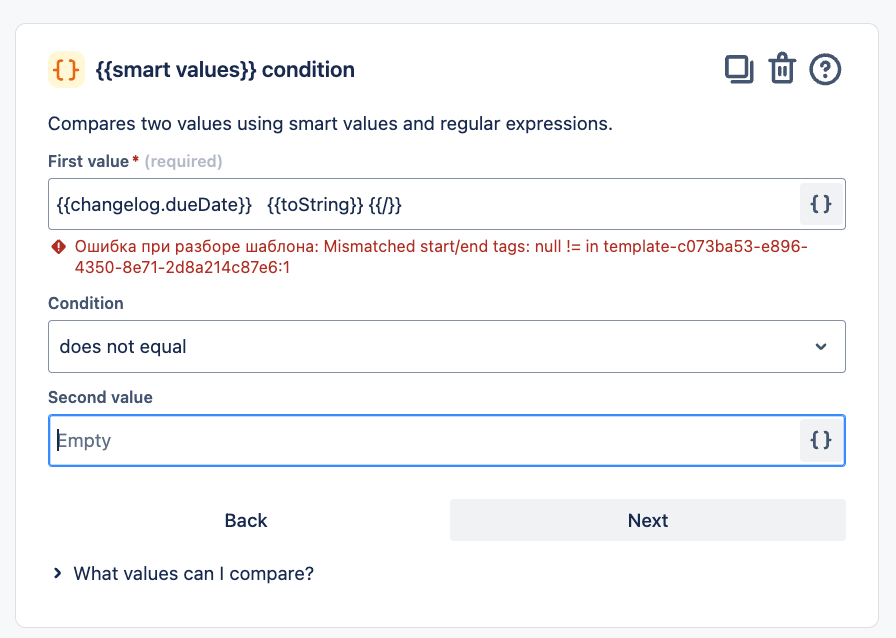Open help via the question mark icon
This screenshot has height=638, width=896.
coord(825,69)
